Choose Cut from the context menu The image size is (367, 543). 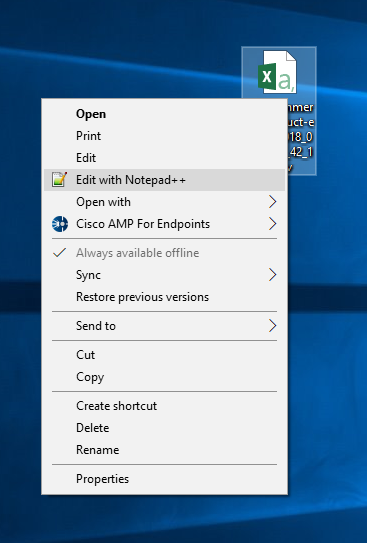pyautogui.click(x=164, y=355)
